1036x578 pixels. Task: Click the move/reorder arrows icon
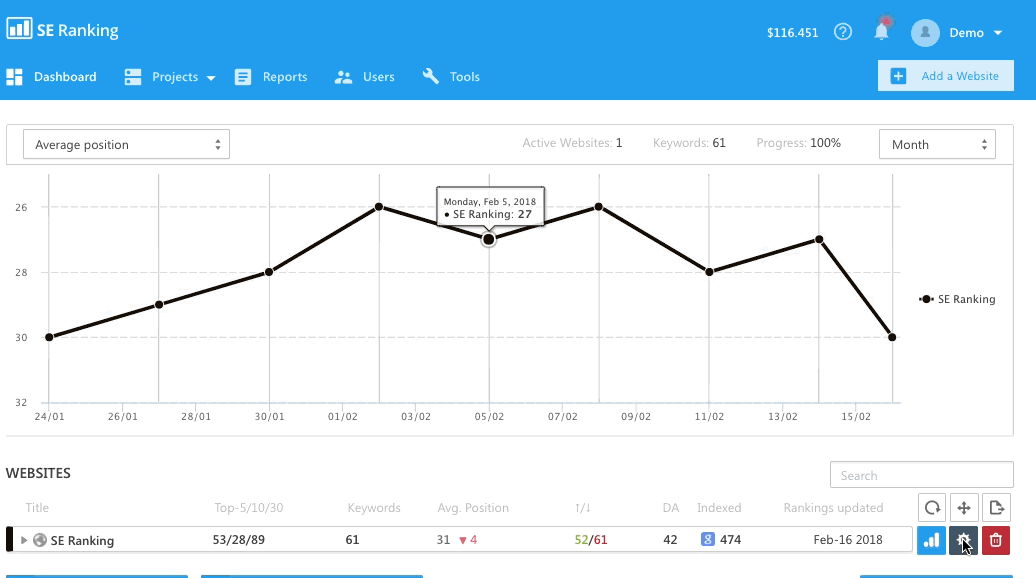click(963, 507)
